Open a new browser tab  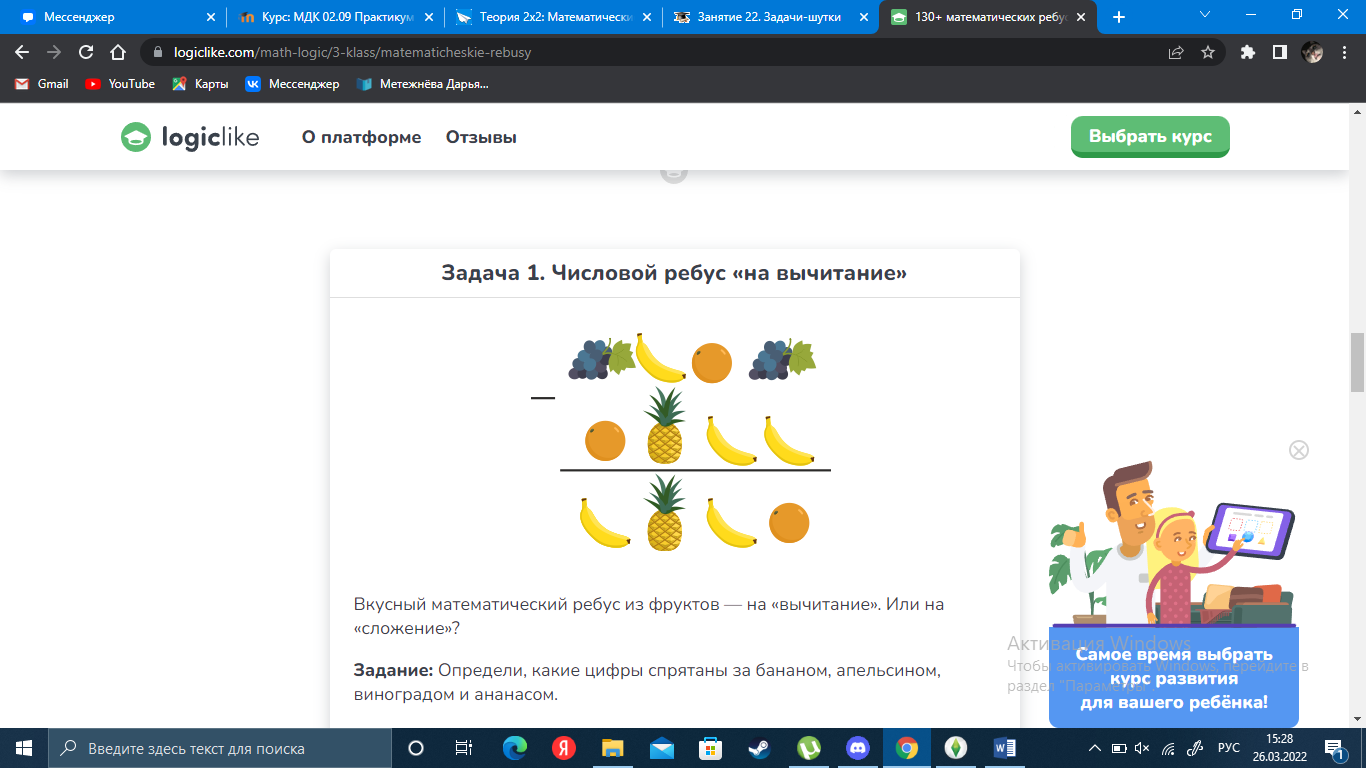tap(1119, 17)
